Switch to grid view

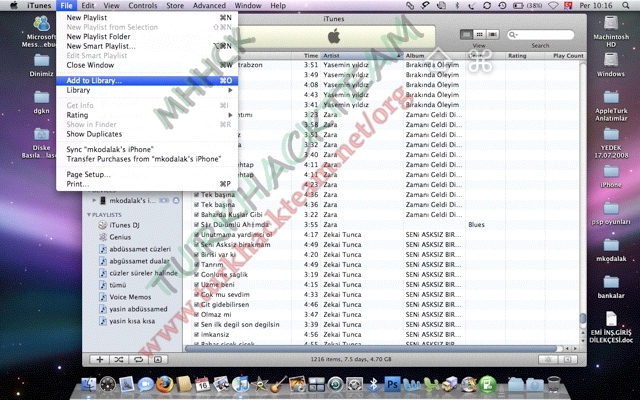tap(480, 35)
